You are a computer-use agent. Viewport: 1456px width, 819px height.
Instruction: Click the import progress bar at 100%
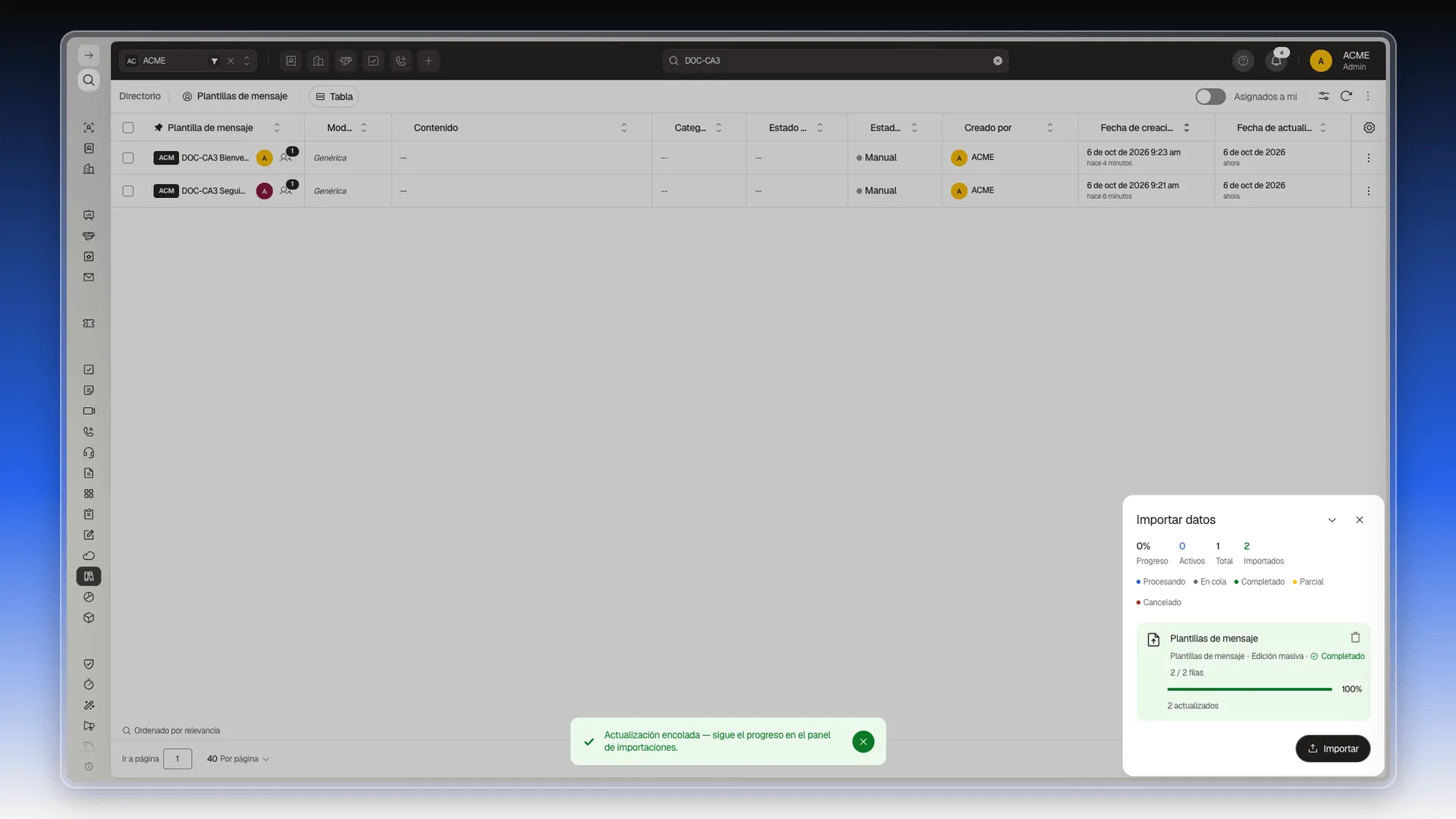click(x=1249, y=689)
